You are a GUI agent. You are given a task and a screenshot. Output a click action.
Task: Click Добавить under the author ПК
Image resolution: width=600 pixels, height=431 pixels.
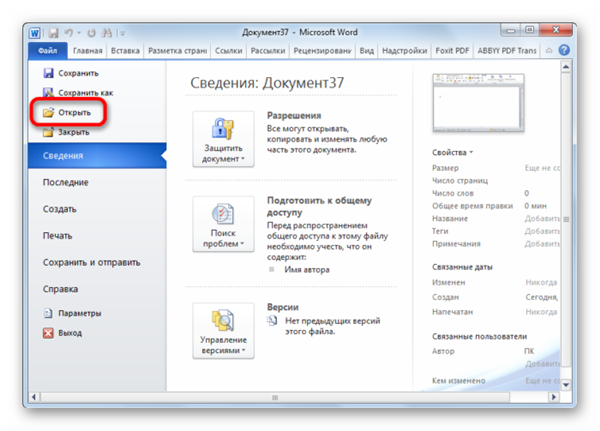(x=542, y=364)
